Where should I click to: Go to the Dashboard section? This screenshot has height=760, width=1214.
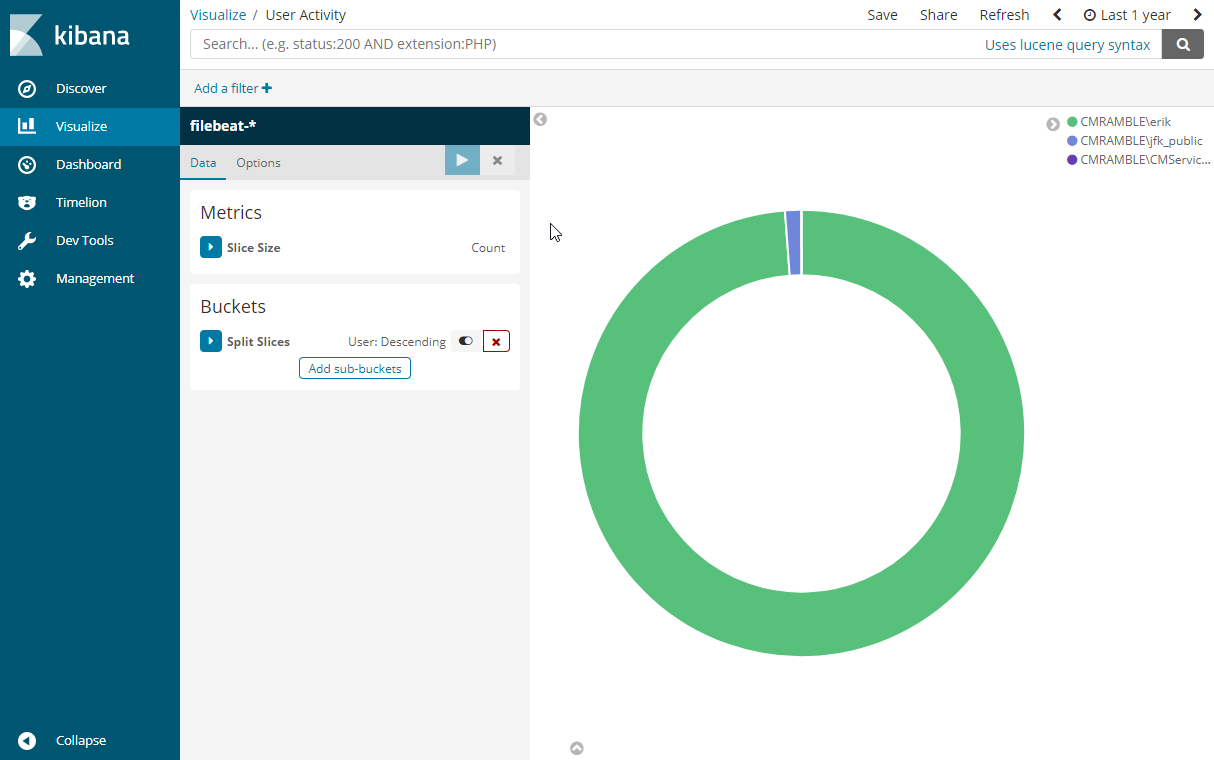point(88,164)
